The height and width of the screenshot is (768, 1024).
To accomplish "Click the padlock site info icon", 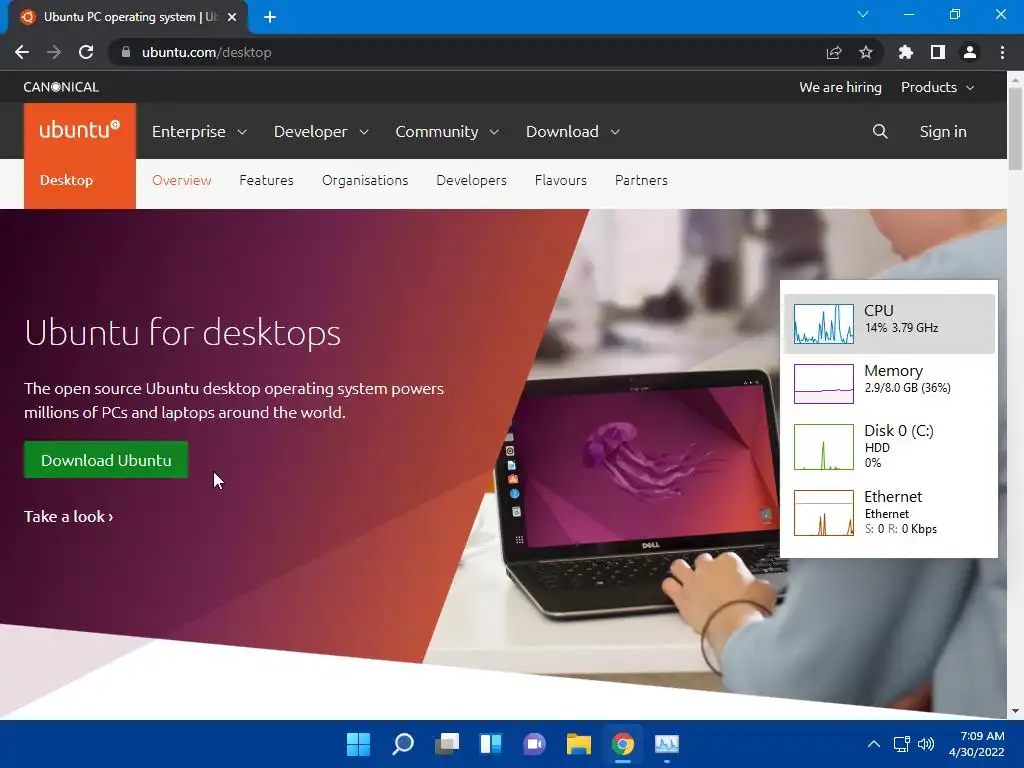I will click(126, 52).
